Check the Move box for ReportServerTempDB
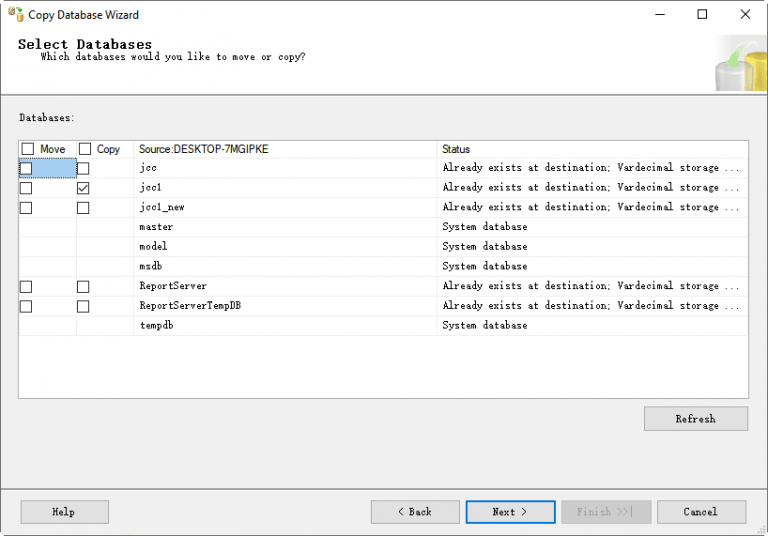 click(26, 306)
